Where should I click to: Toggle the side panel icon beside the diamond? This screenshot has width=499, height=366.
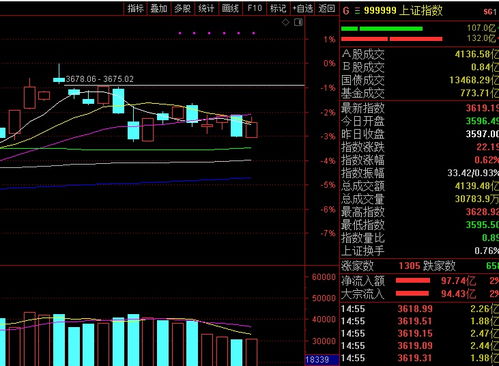pos(298,22)
